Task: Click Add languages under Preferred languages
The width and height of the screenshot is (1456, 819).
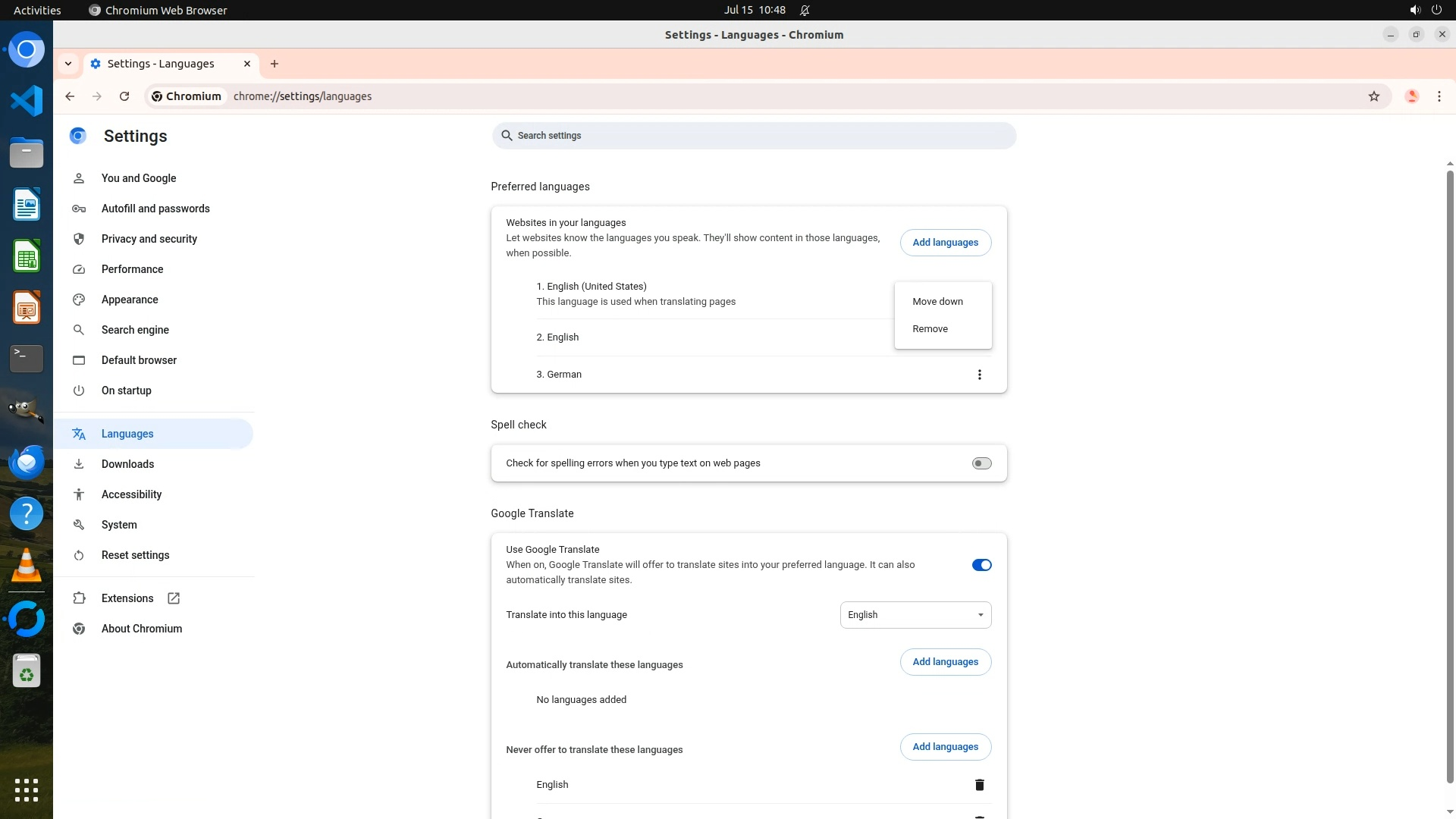Action: (945, 243)
